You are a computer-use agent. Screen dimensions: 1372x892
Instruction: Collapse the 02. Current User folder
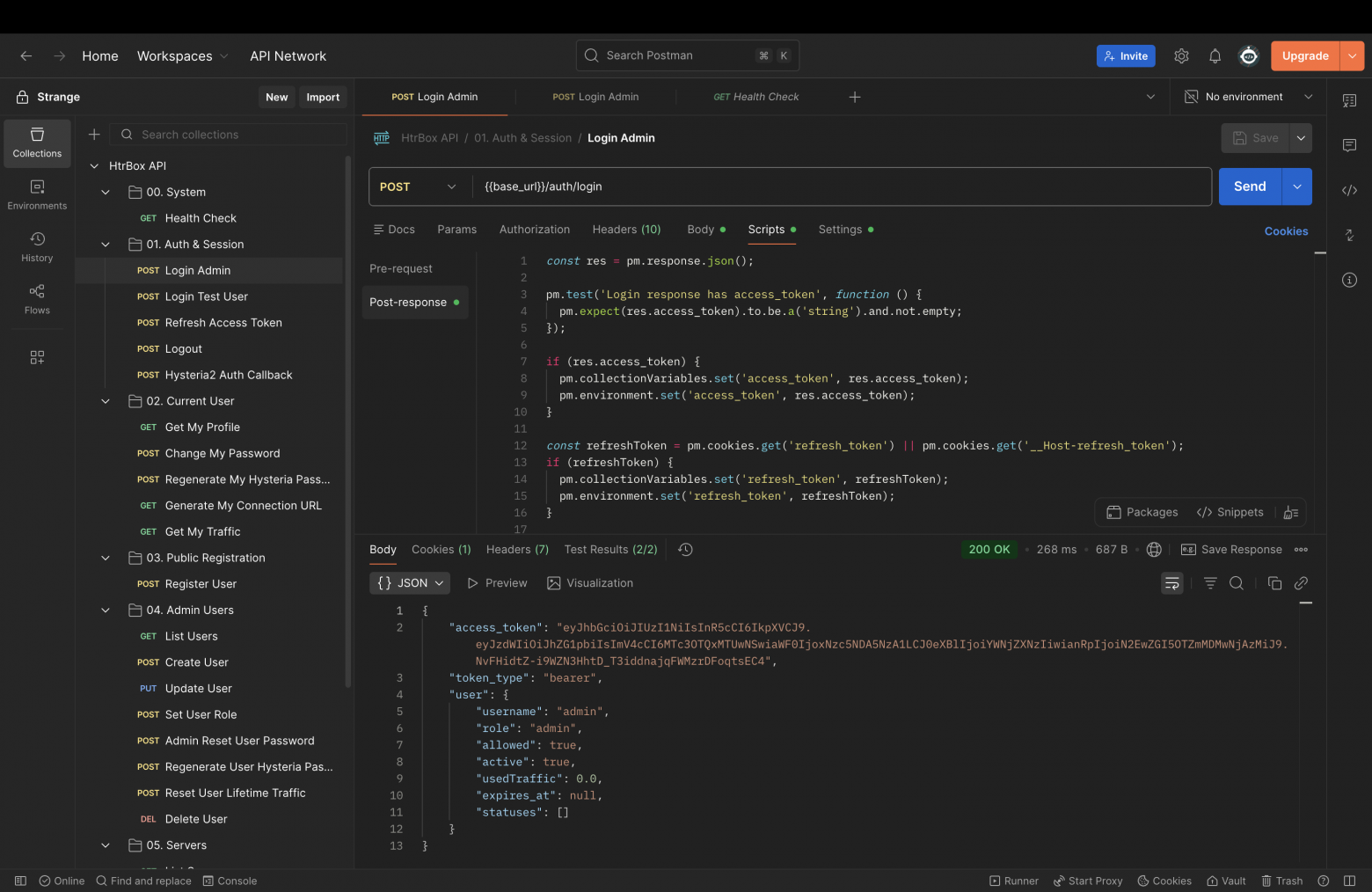[106, 401]
